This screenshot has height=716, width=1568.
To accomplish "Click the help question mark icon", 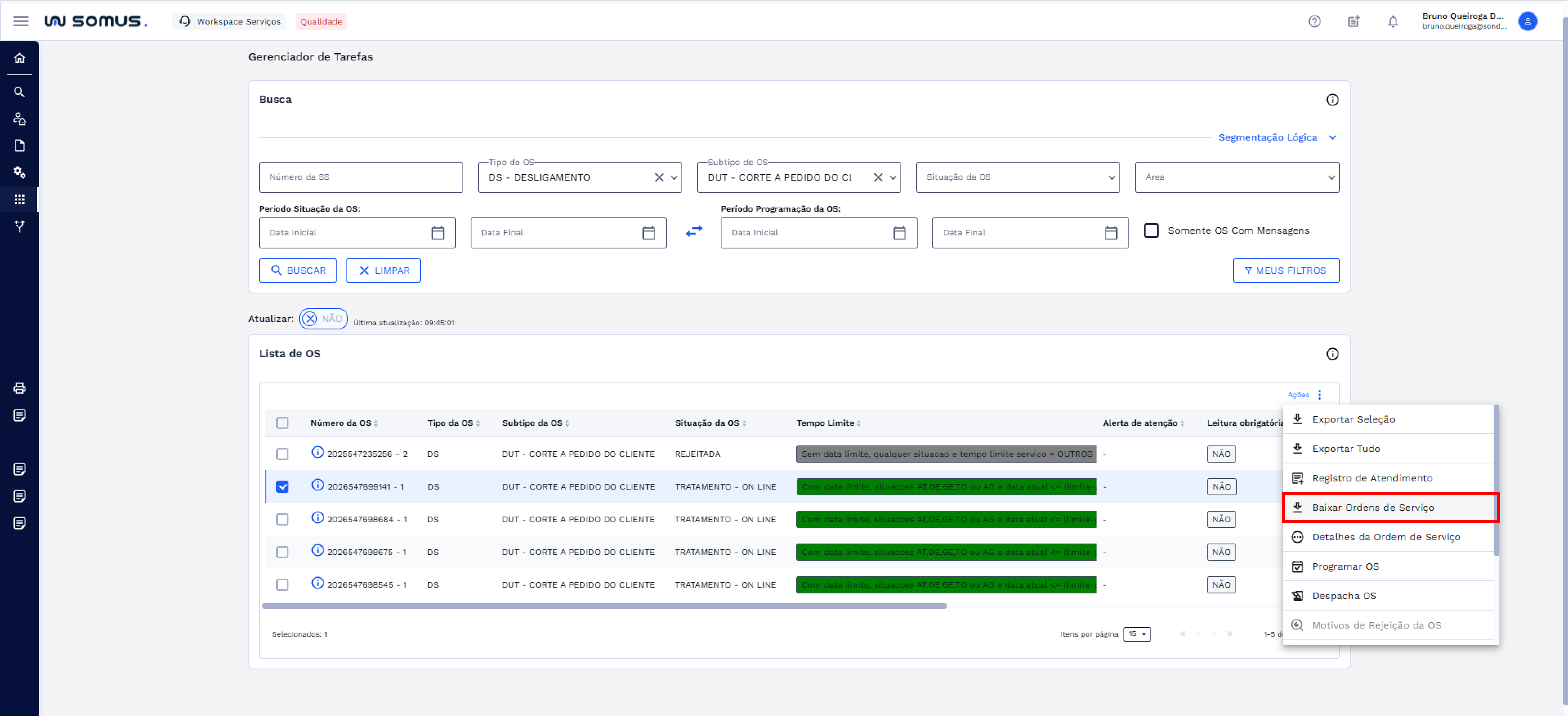I will coord(1314,21).
